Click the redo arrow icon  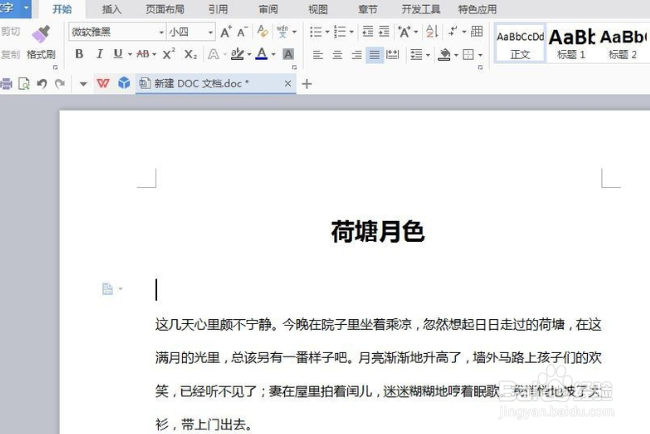(60, 84)
